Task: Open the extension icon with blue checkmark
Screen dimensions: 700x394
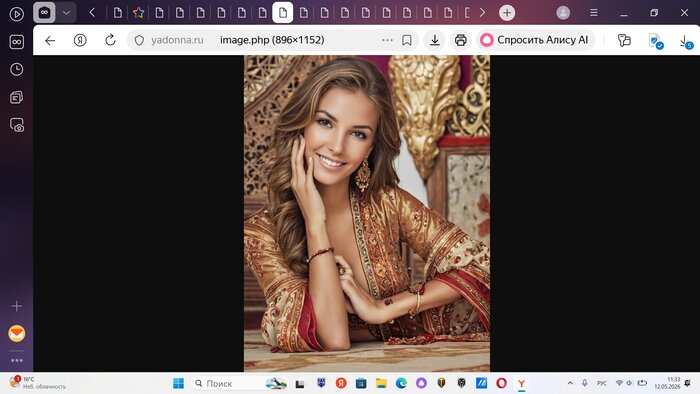Action: coord(655,41)
